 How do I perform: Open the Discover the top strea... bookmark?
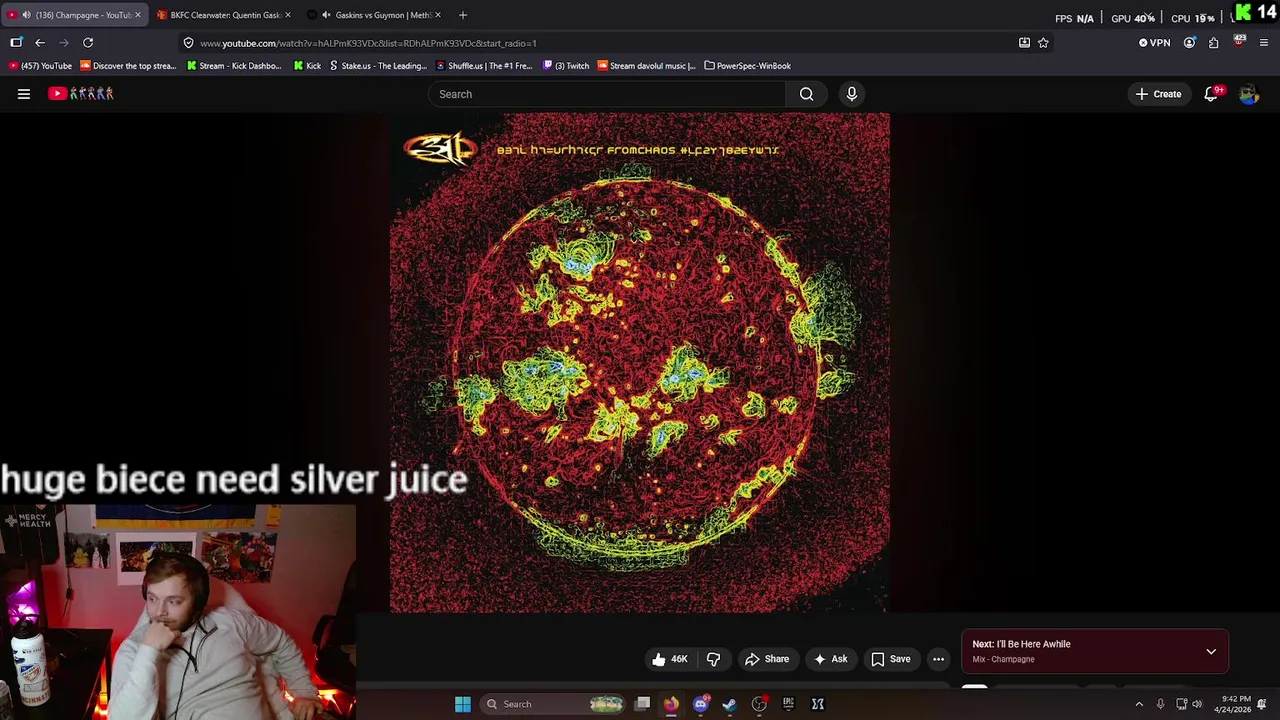pos(128,66)
